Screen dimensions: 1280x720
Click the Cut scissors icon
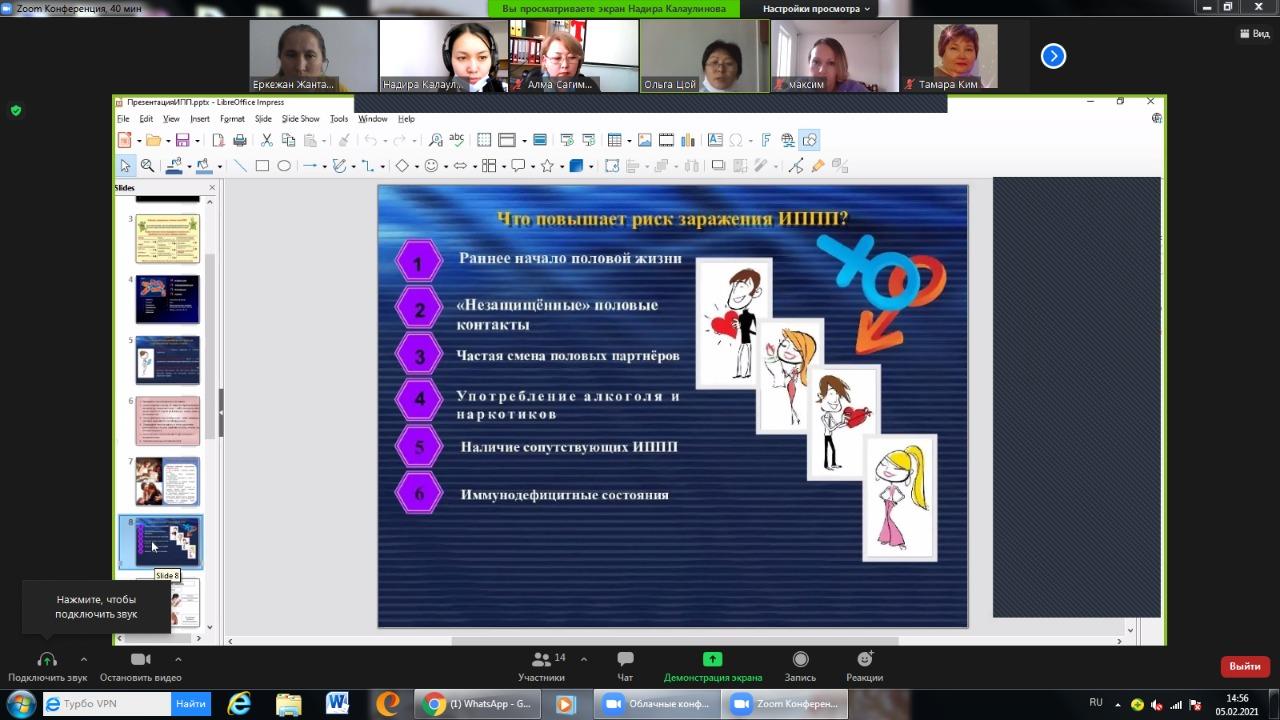coord(267,141)
